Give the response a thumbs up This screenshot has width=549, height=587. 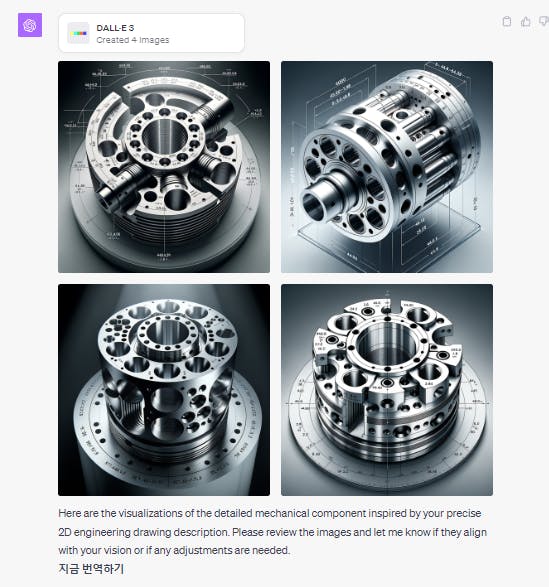pos(525,22)
